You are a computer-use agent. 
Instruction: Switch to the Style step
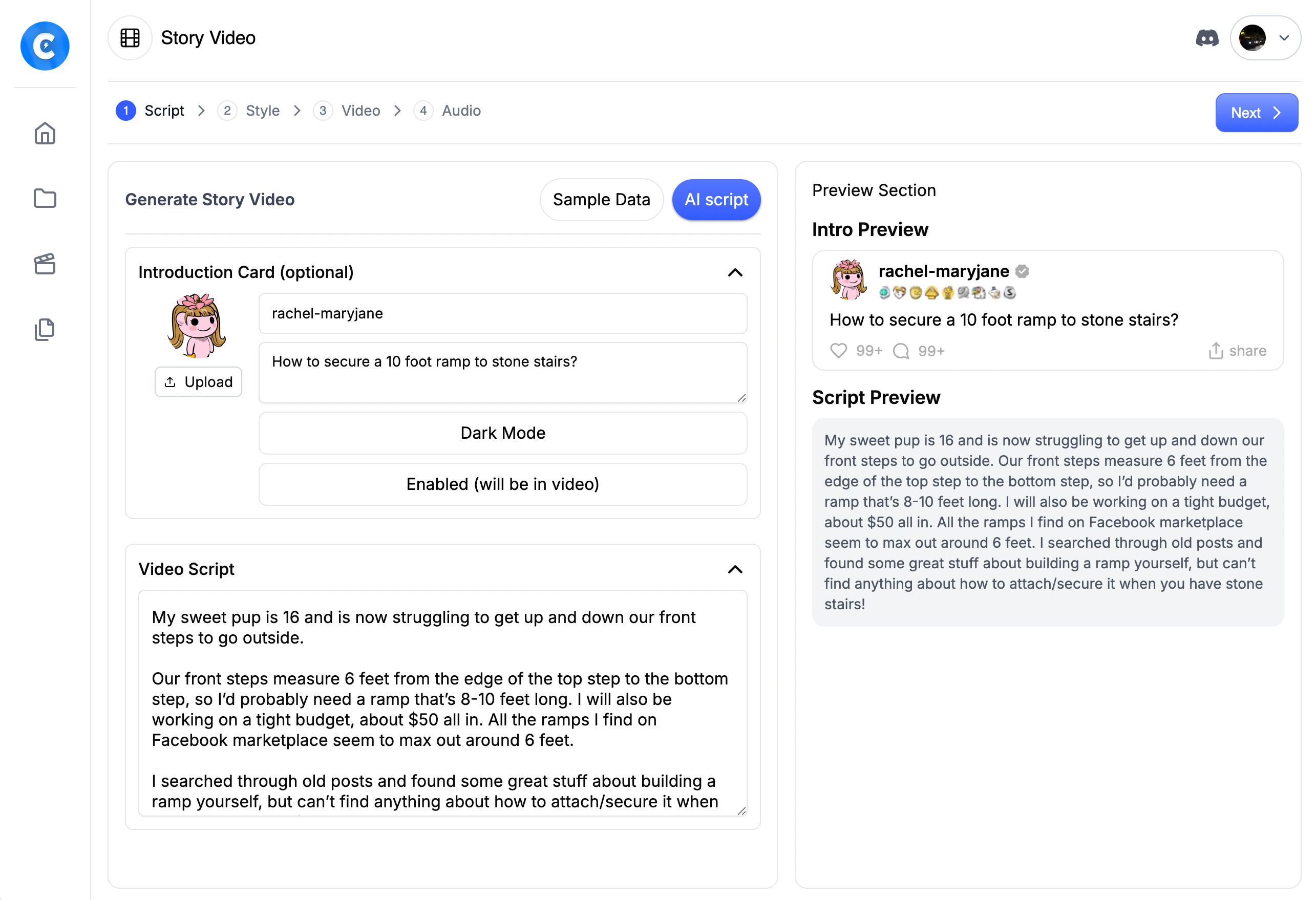click(262, 111)
